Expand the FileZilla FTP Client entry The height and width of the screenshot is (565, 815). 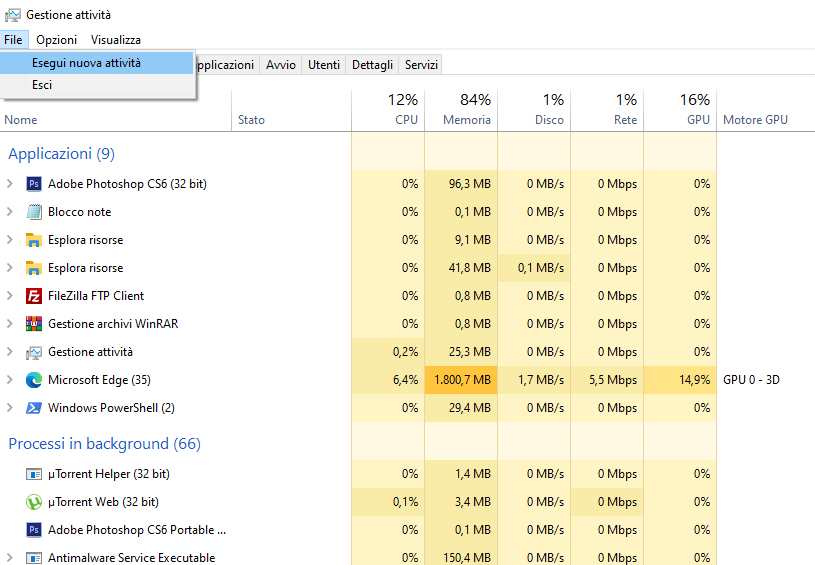coord(10,296)
